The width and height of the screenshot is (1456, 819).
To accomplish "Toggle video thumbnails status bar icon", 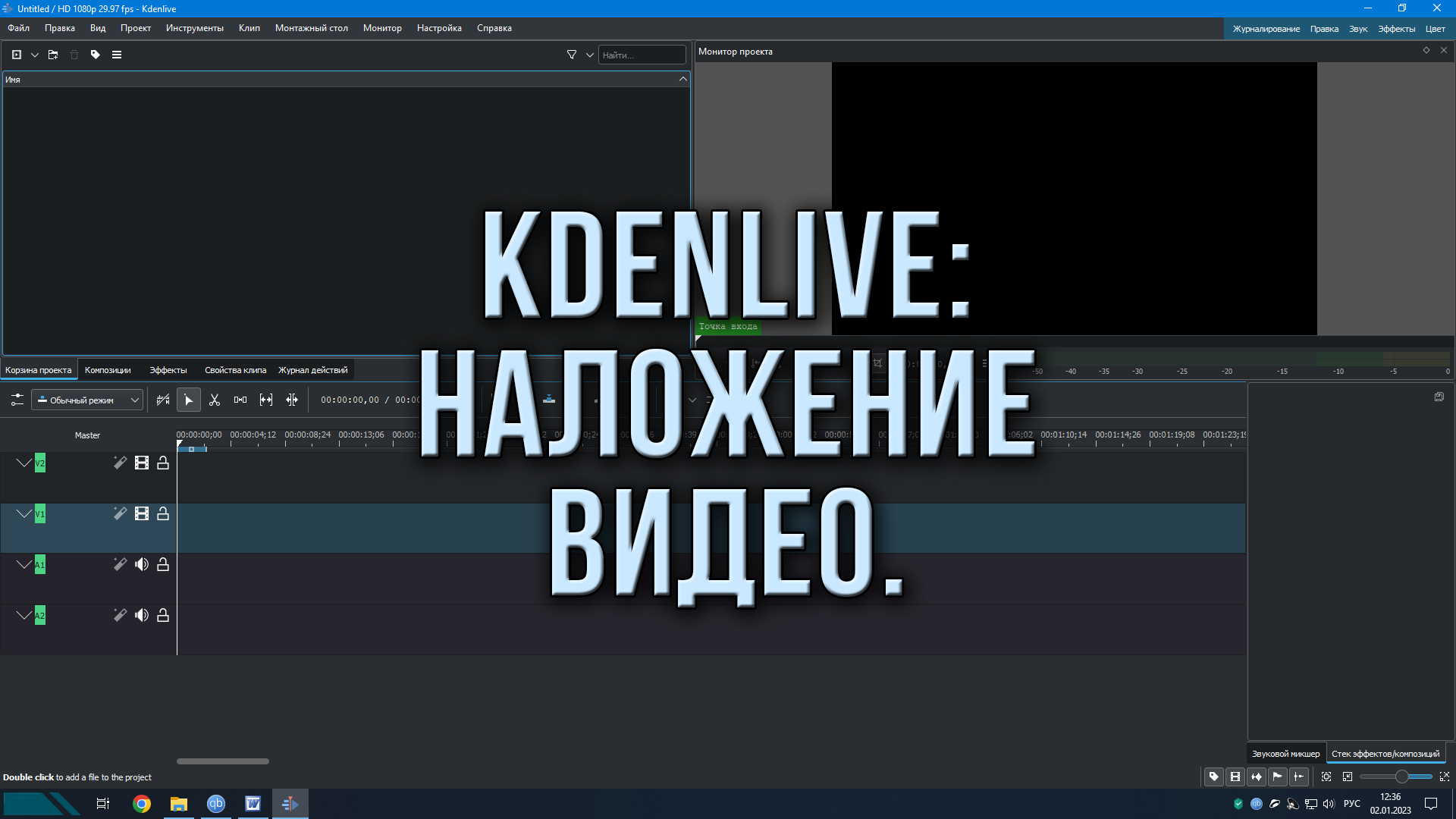I will click(1235, 777).
